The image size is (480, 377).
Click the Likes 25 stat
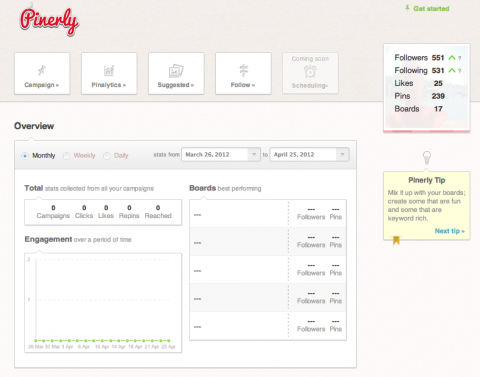[x=419, y=83]
